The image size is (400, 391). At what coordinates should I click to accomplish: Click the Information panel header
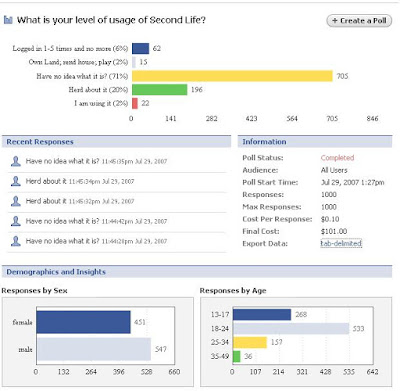315,142
